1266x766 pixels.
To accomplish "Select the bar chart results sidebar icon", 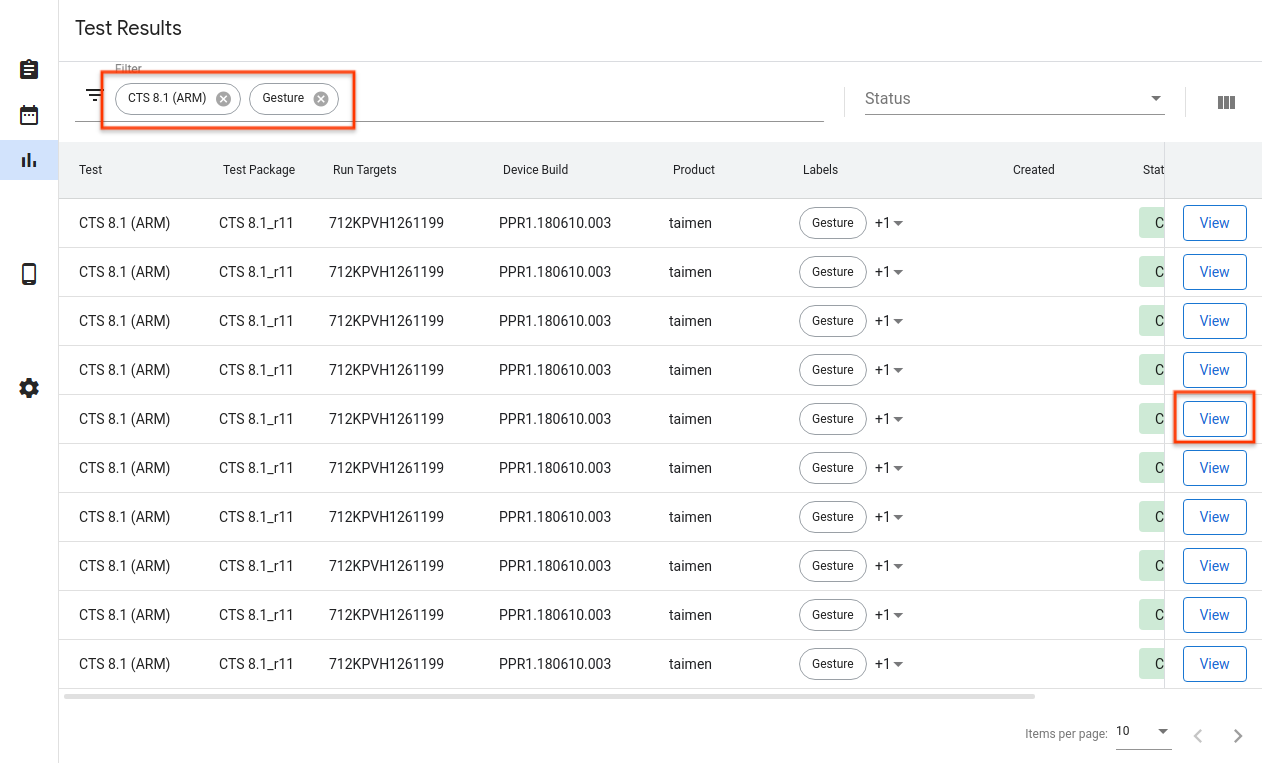I will pyautogui.click(x=29, y=160).
